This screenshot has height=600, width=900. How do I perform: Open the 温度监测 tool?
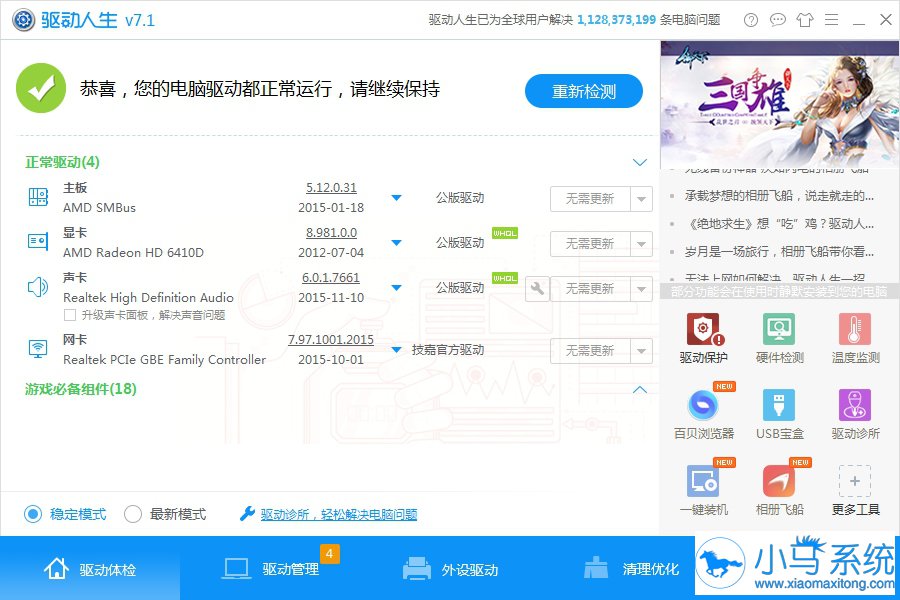pos(855,338)
